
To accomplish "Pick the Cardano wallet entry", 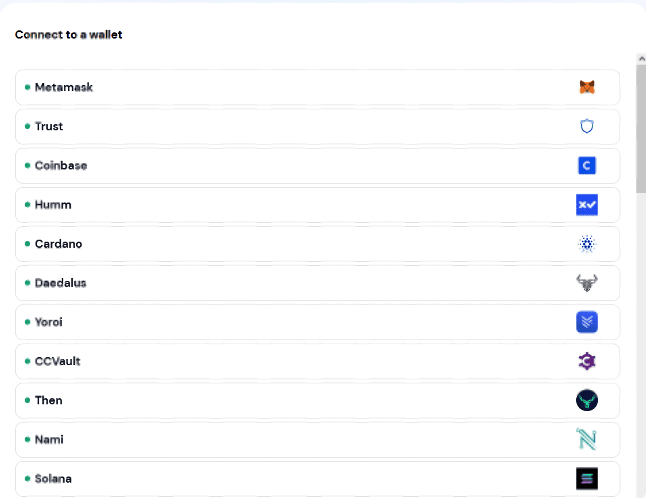I will point(317,244).
